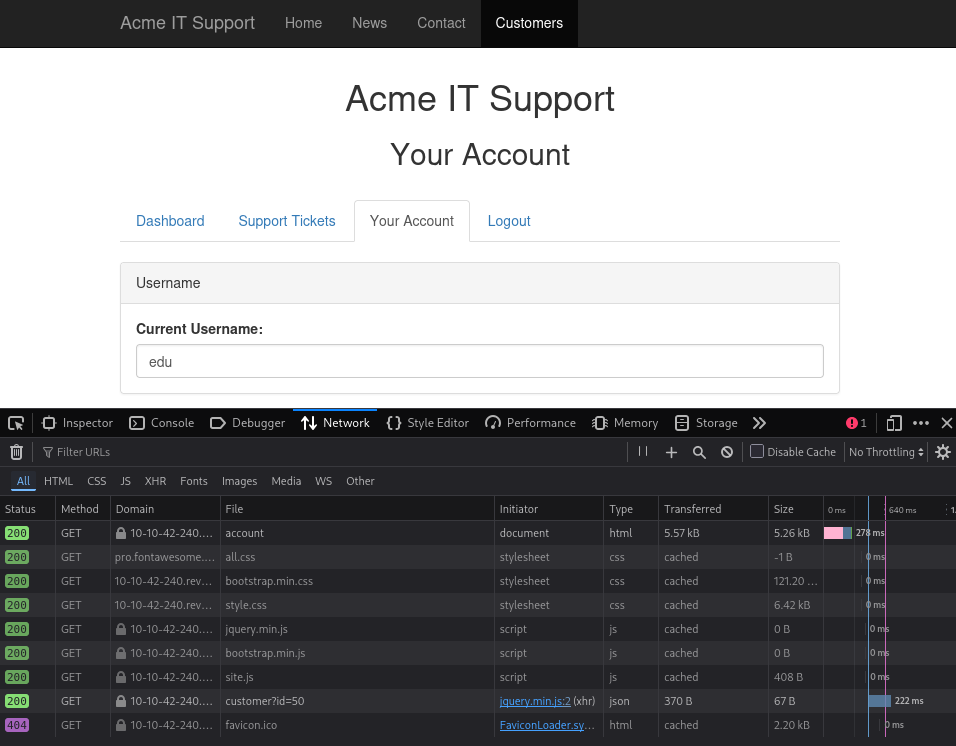
Task: Select the customer?id=50 request row
Action: (478, 701)
